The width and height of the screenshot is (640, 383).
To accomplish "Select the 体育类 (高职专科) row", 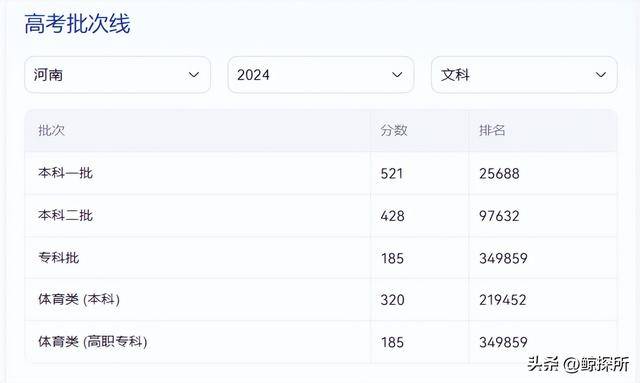I will coord(321,342).
